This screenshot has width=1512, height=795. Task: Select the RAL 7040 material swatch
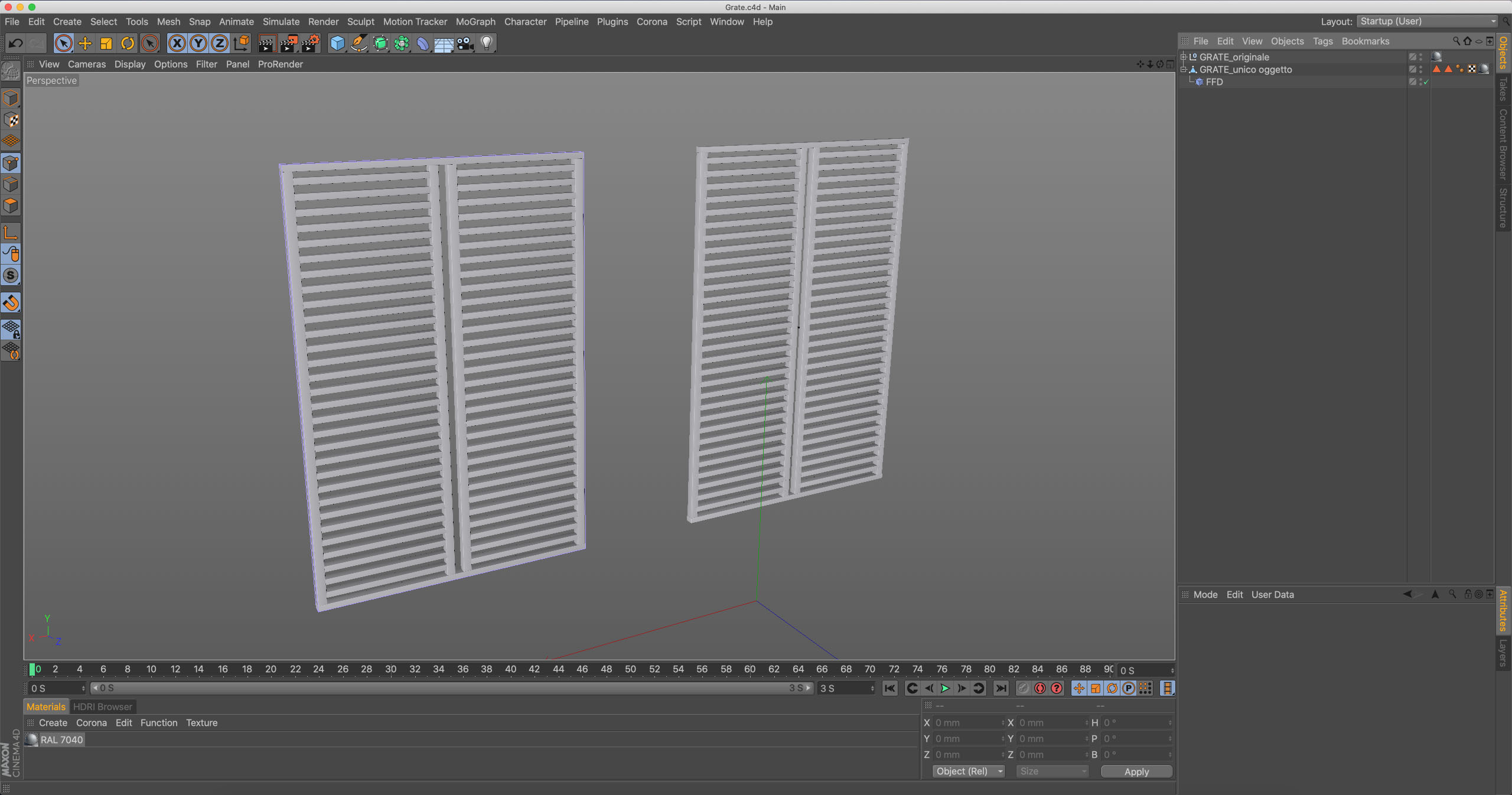point(32,740)
